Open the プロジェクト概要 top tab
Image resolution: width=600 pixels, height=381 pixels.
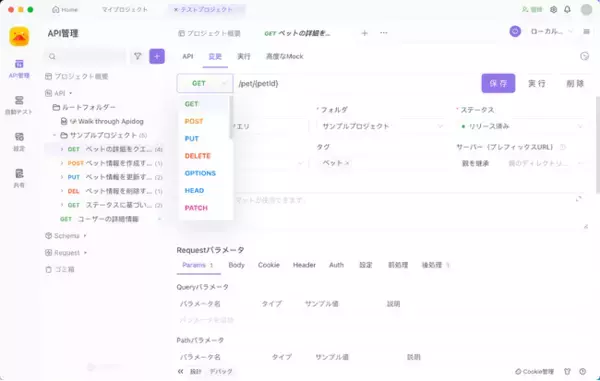(209, 33)
